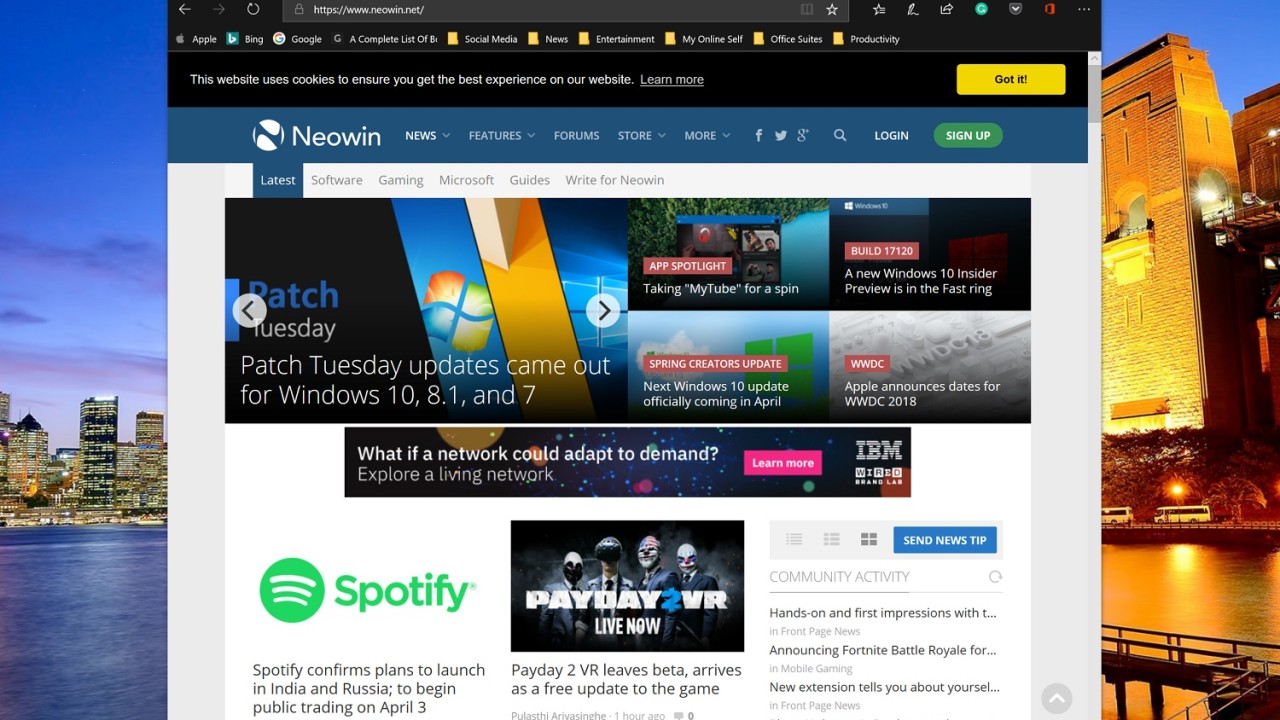
Task: Open FORUMS in the navigation bar
Action: tap(577, 136)
